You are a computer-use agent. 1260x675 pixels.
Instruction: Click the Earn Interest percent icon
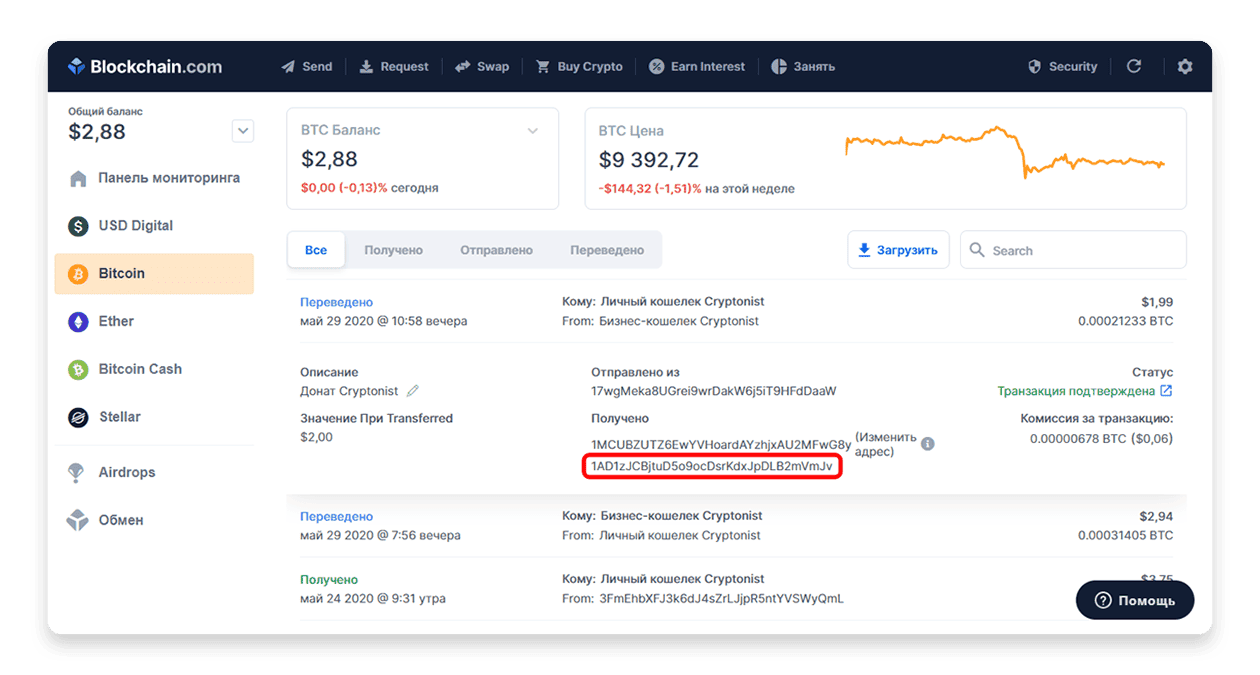(x=657, y=67)
